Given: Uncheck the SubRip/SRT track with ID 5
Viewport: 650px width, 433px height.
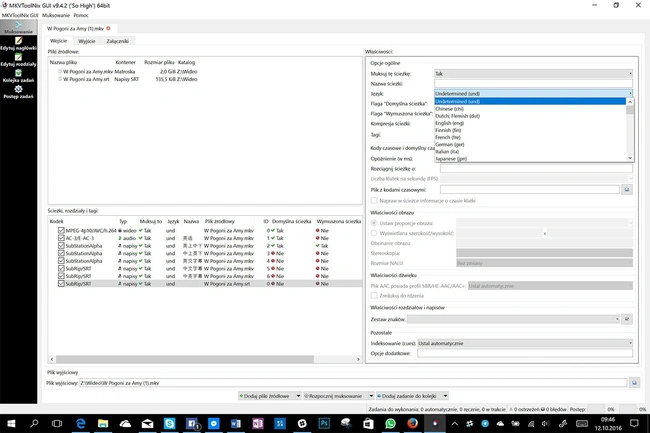Looking at the screenshot, I should click(61, 269).
